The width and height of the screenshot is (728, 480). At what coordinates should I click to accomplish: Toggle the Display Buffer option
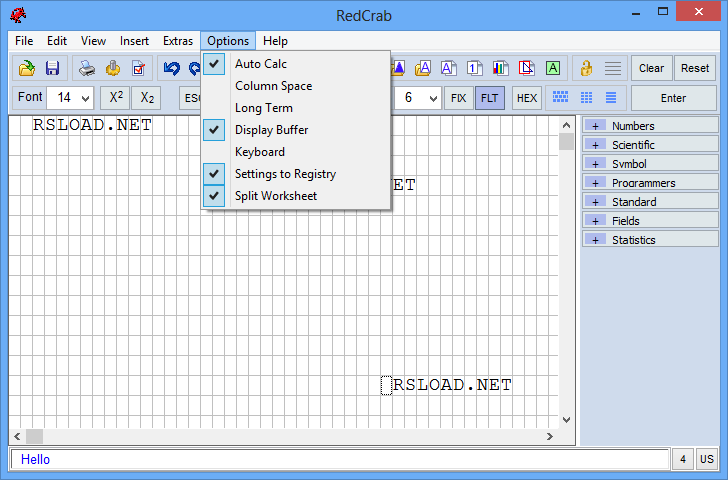pos(296,130)
